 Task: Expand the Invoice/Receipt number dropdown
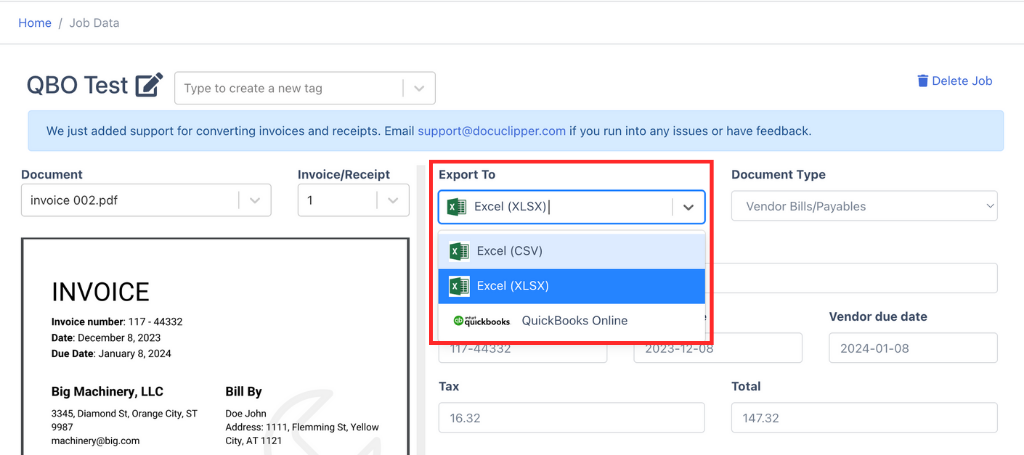[353, 200]
